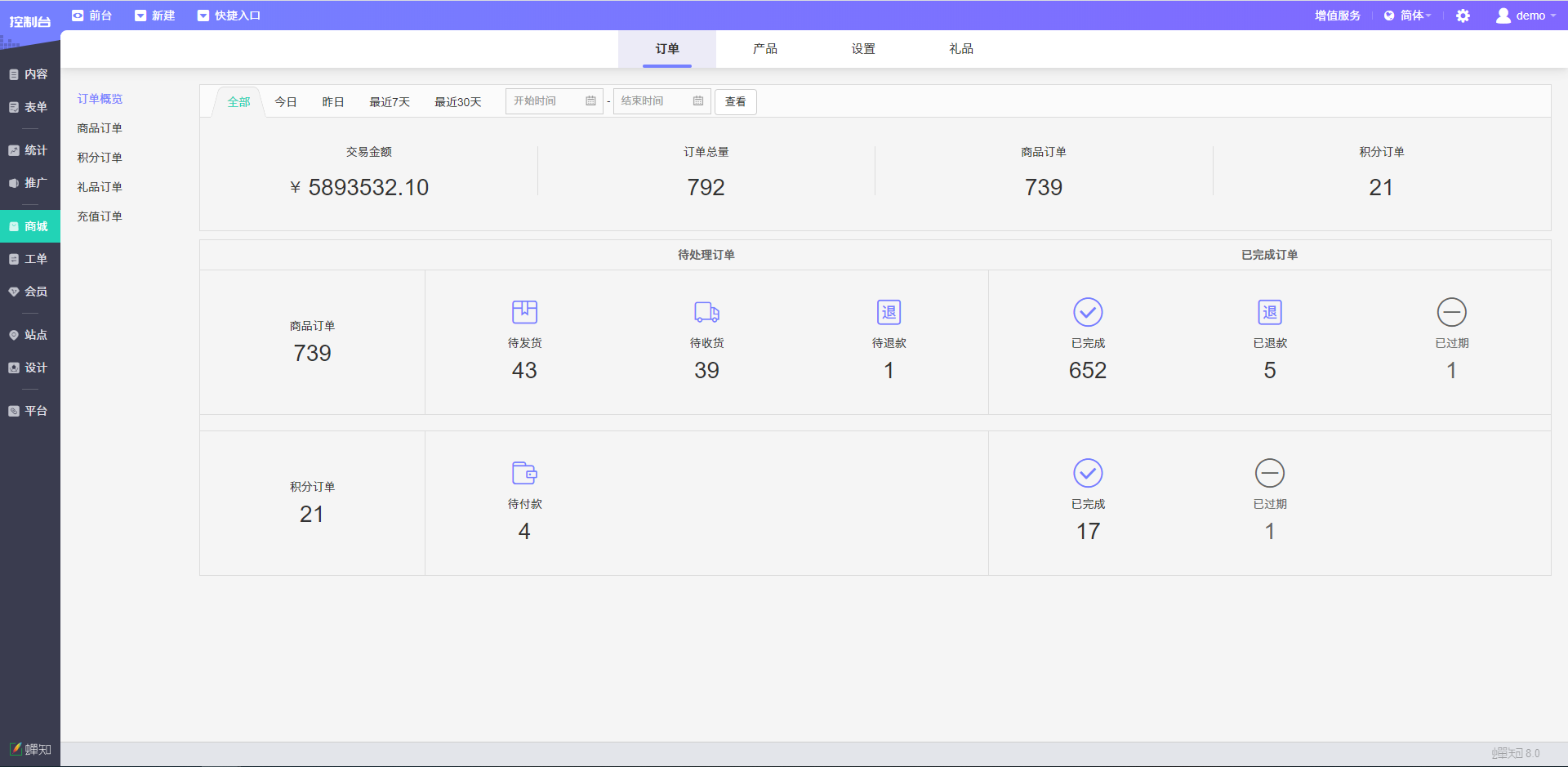The height and width of the screenshot is (767, 1568).
Task: Click the settings gear in the top bar
Action: tap(1463, 16)
